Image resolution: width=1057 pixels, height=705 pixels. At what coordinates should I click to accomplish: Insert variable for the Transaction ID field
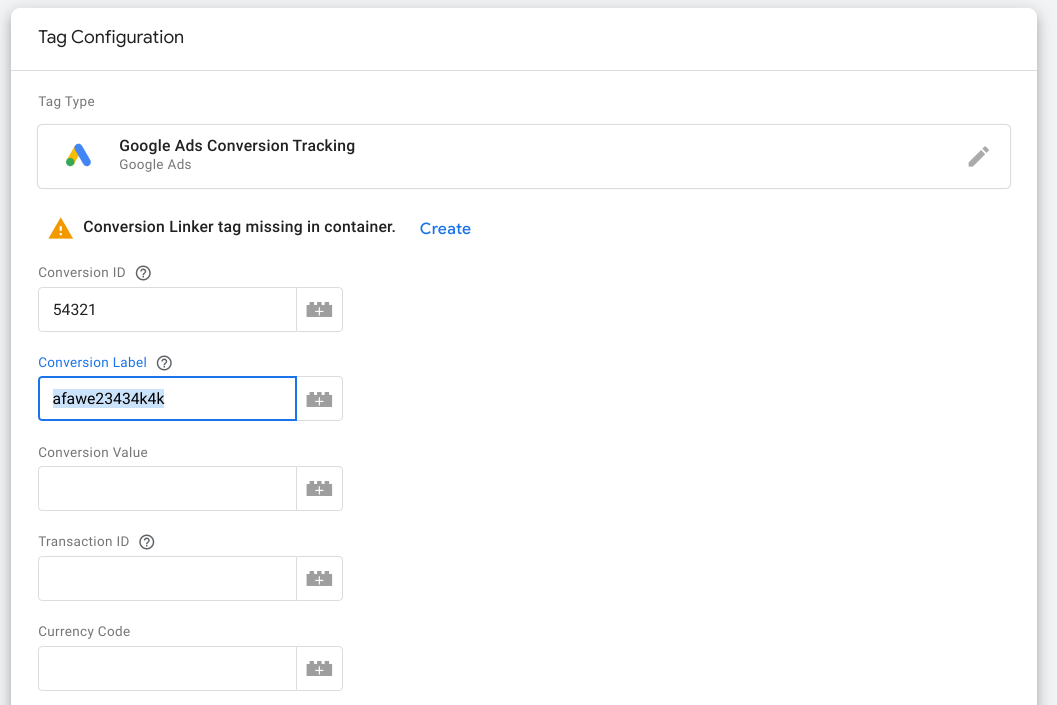pos(320,578)
